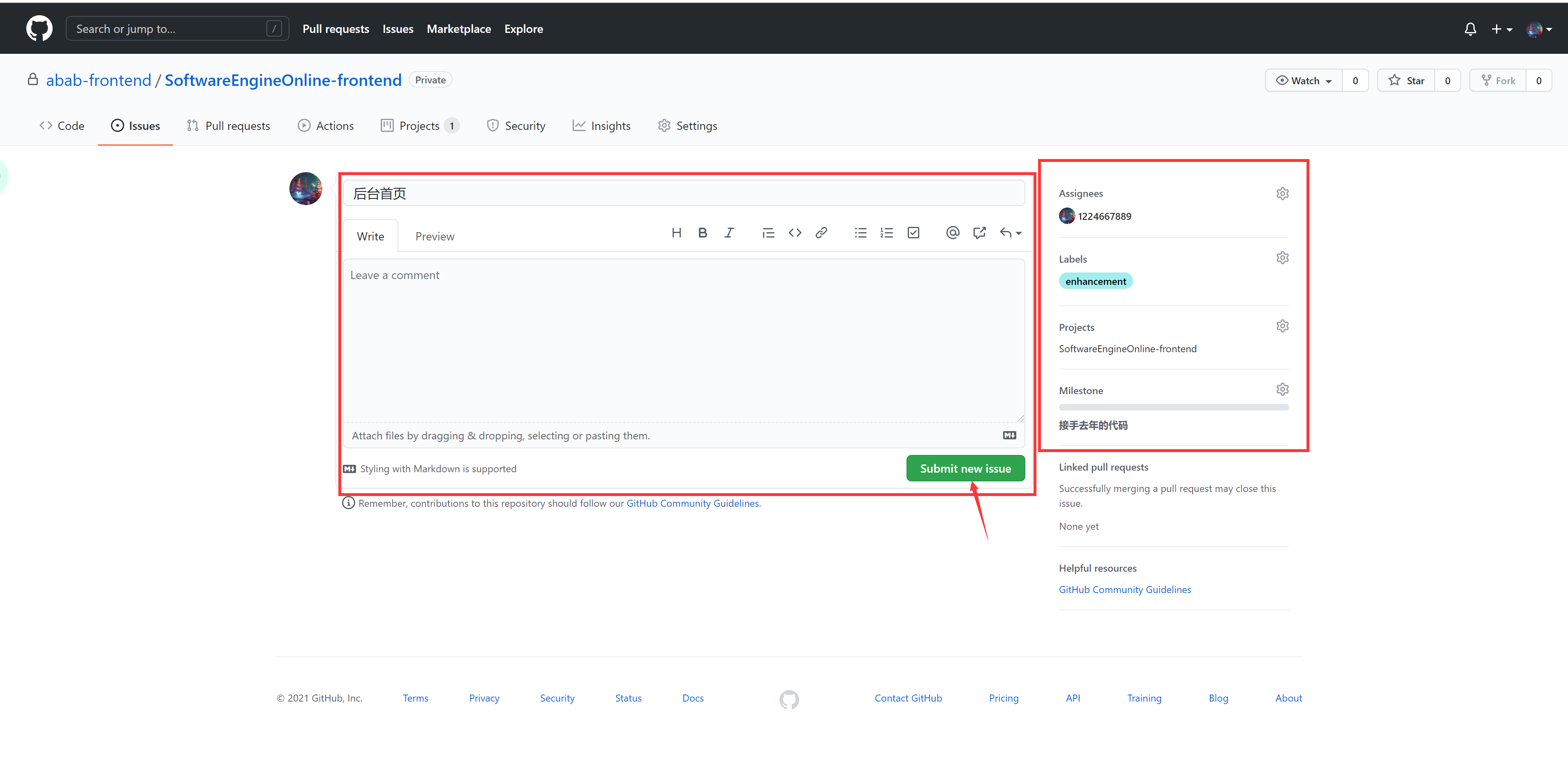Open GitHub Community Guidelines sidebar link

click(x=1124, y=590)
